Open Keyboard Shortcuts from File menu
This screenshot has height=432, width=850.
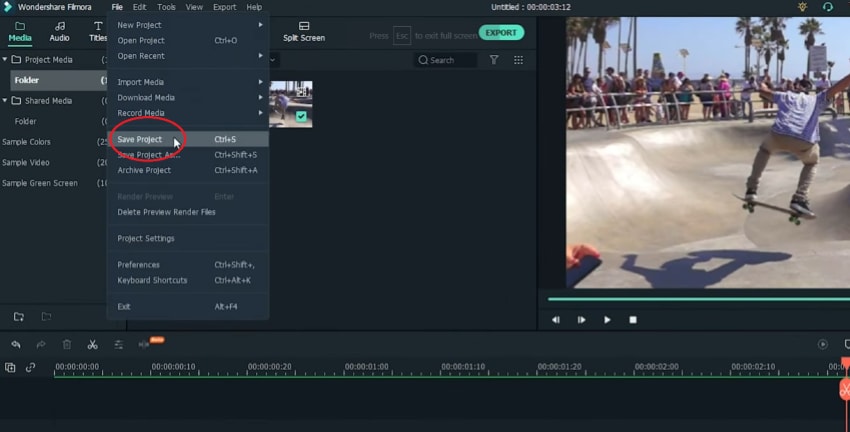[188, 280]
